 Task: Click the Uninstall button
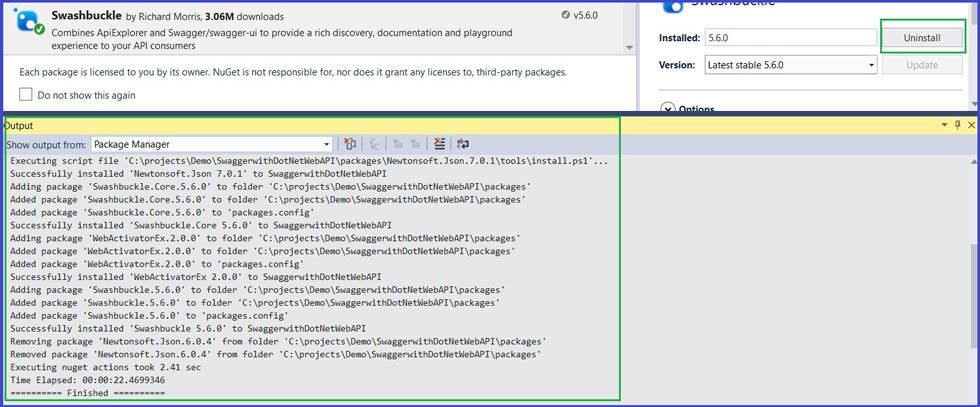[921, 37]
